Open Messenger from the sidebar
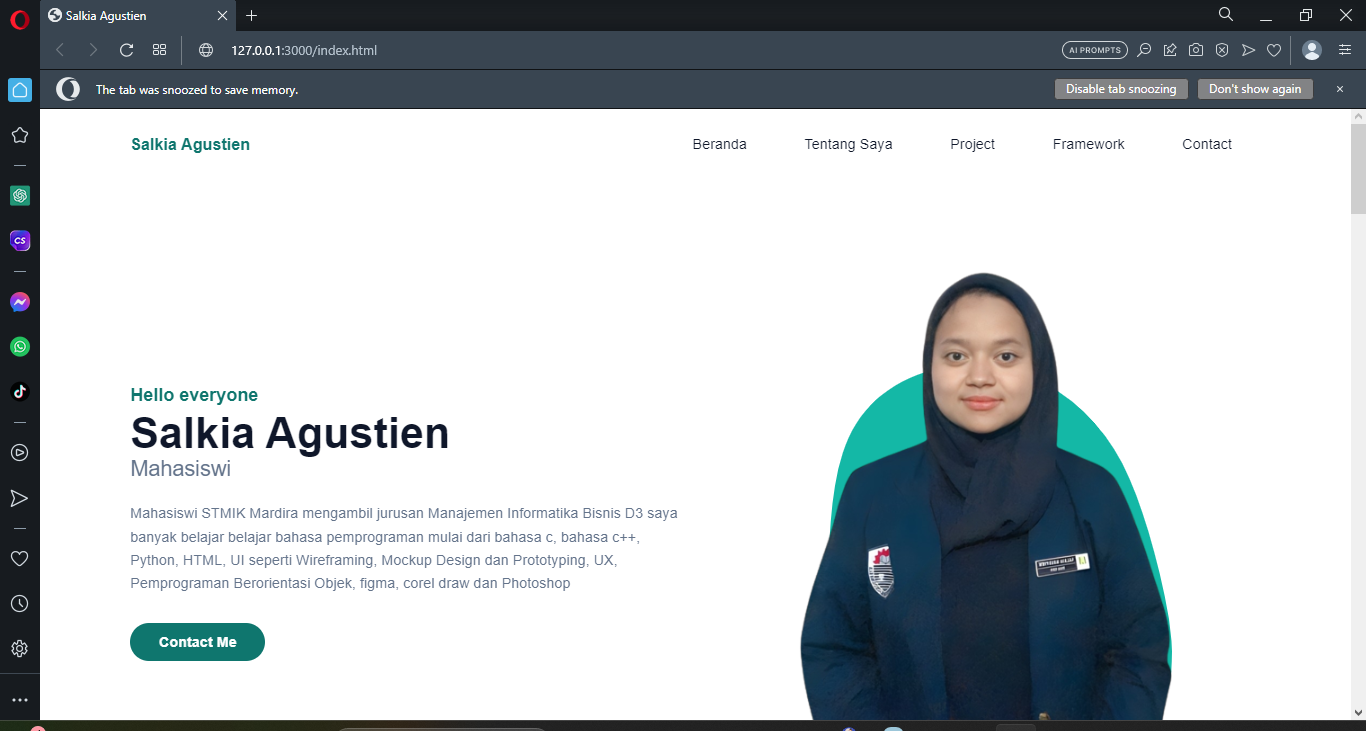The image size is (1366, 731). pyautogui.click(x=20, y=302)
